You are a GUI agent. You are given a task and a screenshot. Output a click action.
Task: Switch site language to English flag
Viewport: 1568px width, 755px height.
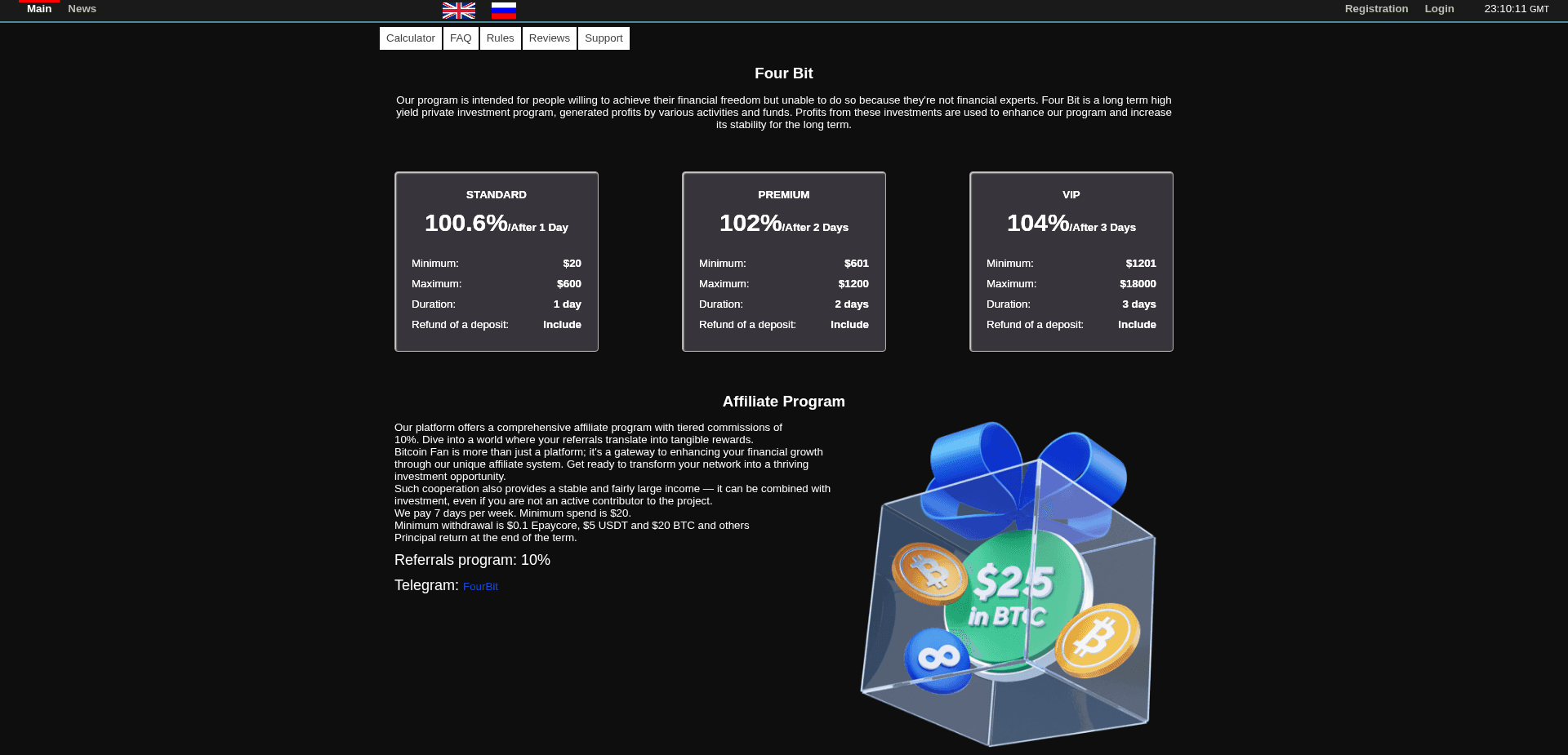[458, 11]
